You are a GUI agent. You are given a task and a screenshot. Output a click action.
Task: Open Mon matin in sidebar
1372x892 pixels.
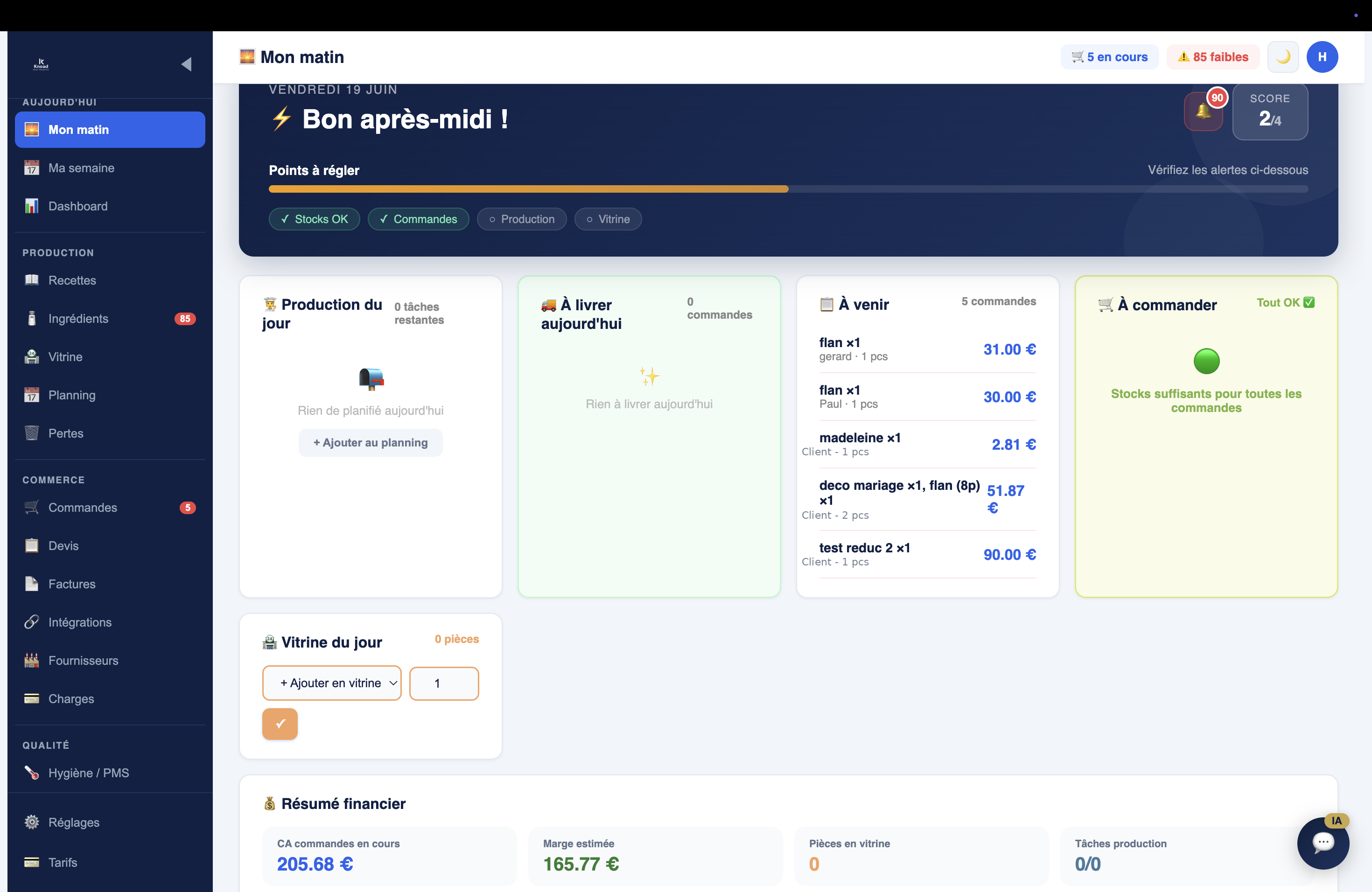110,130
